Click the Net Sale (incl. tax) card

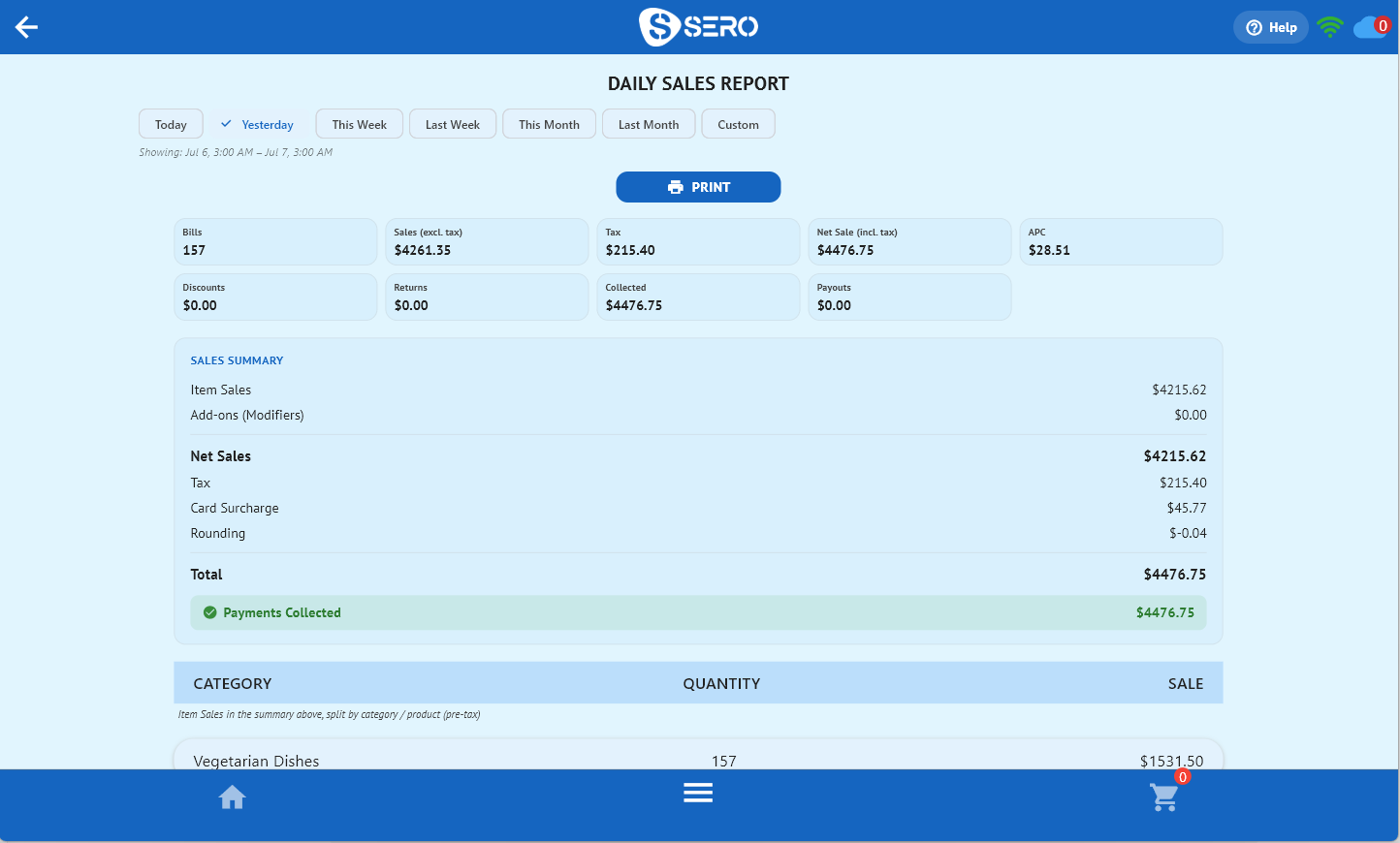point(909,241)
